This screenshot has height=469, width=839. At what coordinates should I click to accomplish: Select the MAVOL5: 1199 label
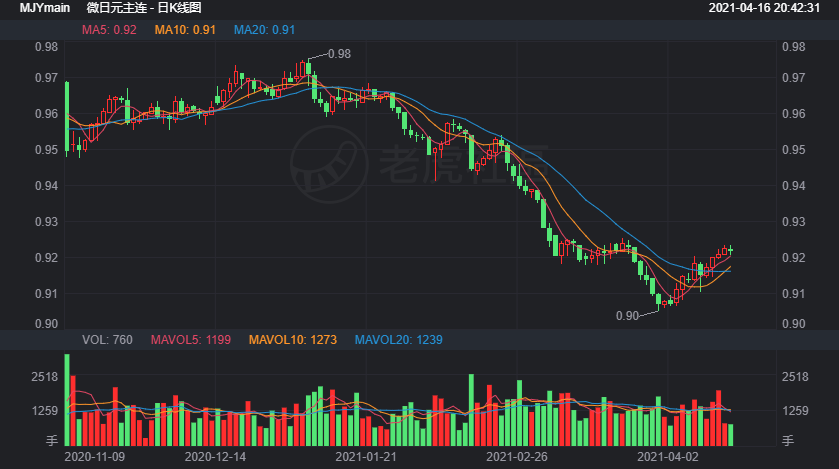(x=190, y=340)
